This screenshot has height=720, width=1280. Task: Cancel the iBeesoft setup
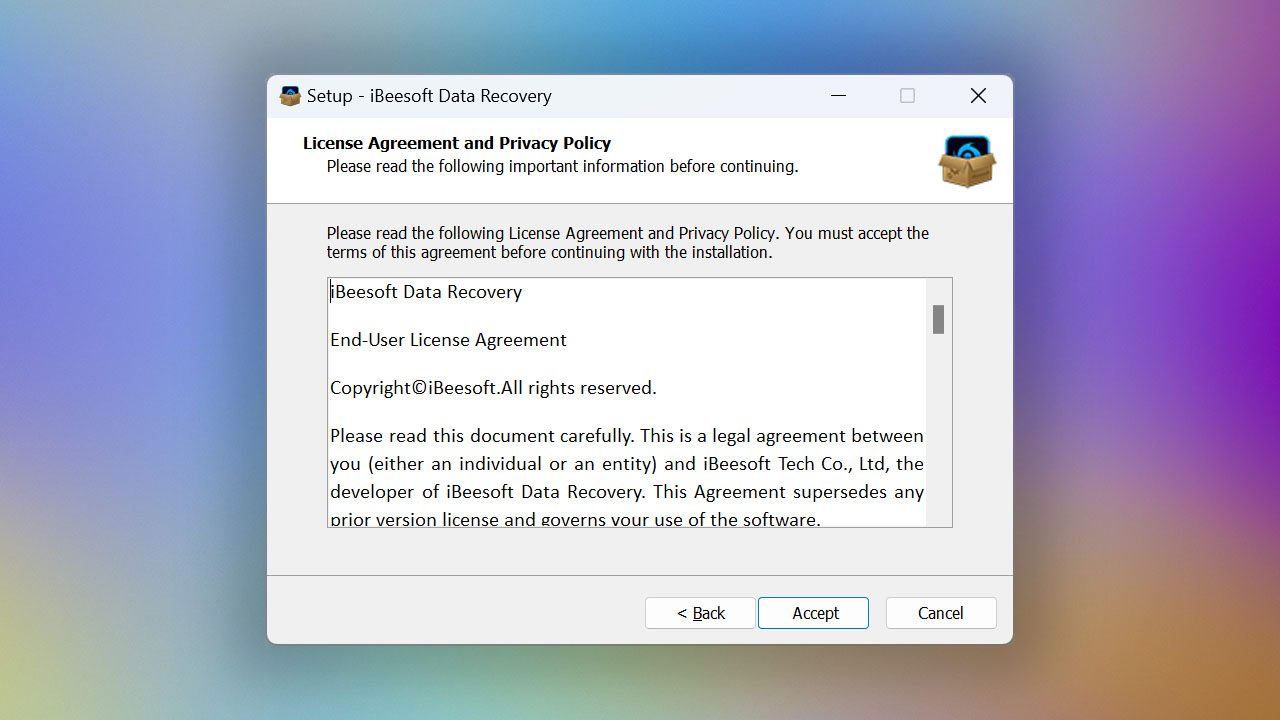point(941,613)
